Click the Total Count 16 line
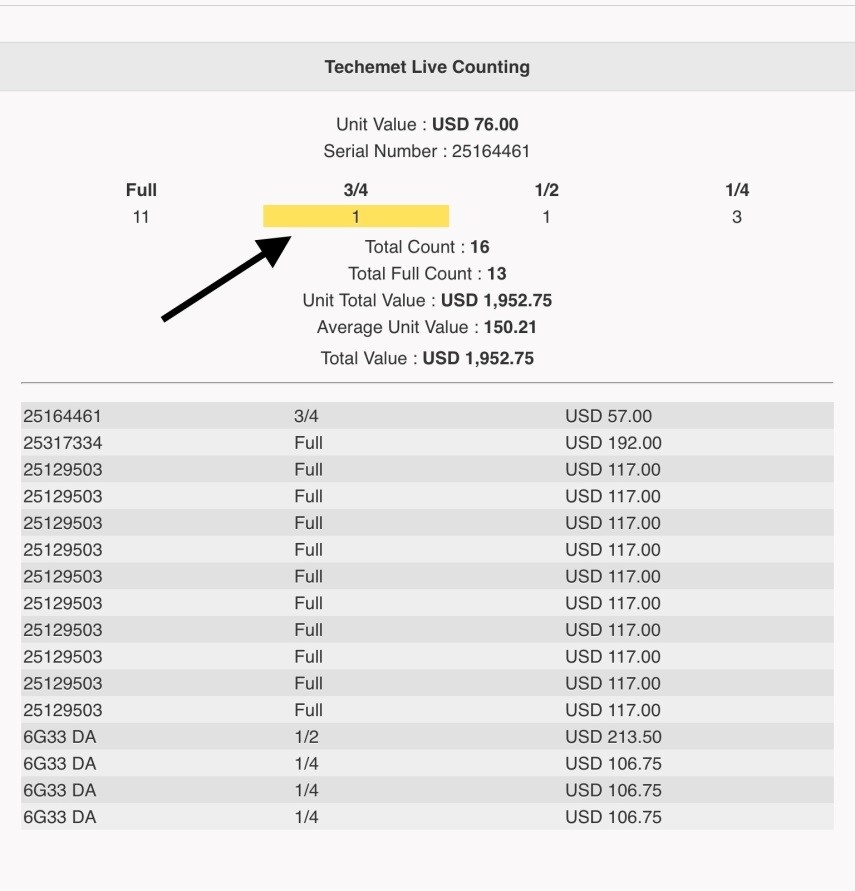 (427, 247)
